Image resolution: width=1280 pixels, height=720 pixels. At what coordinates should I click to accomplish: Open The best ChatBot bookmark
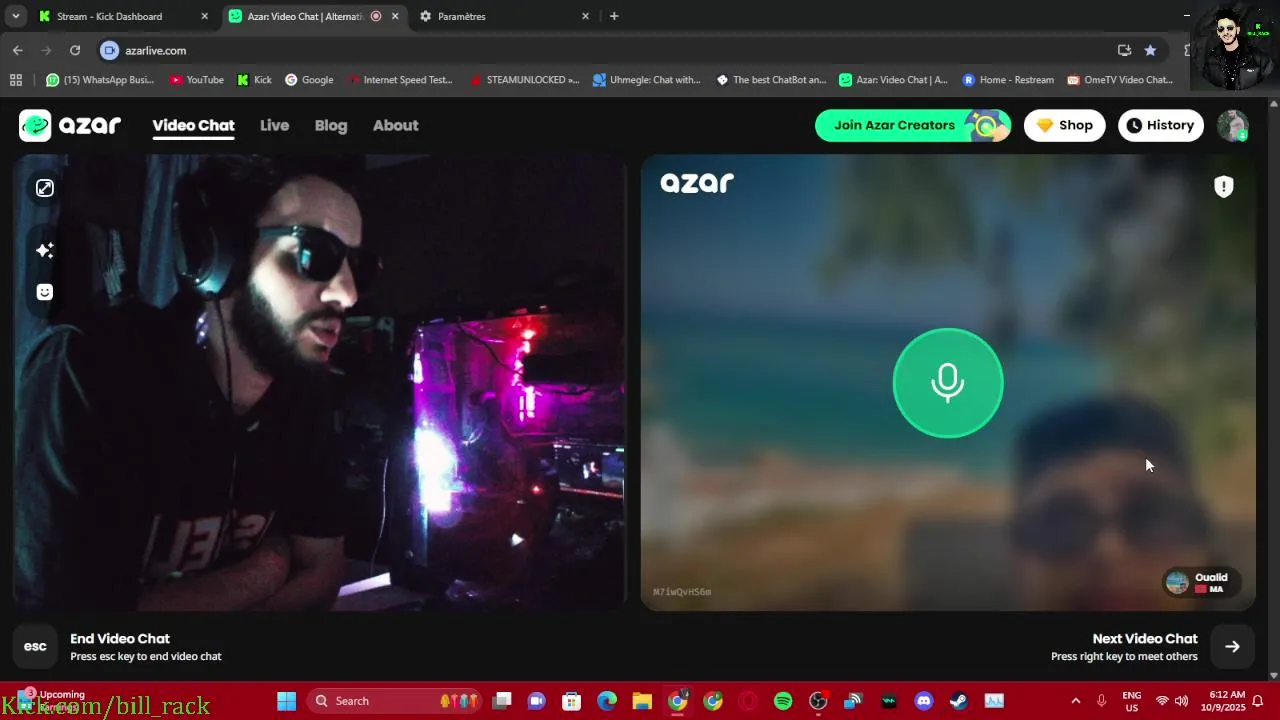[771, 80]
